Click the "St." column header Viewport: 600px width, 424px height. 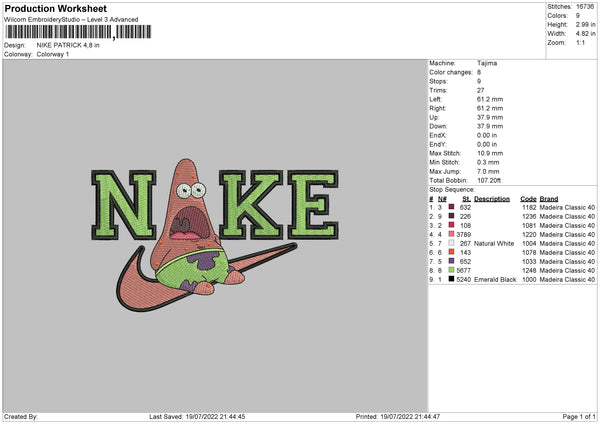[x=466, y=199]
